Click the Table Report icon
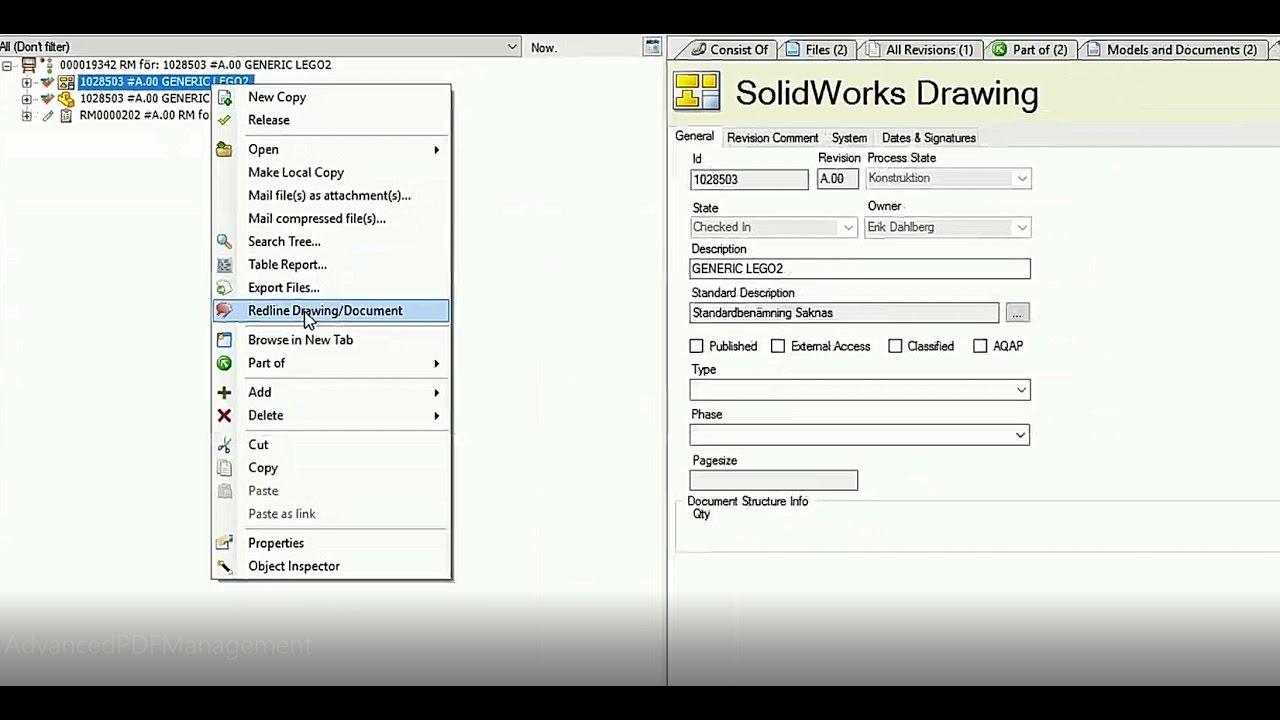The image size is (1280, 720). pyautogui.click(x=225, y=264)
